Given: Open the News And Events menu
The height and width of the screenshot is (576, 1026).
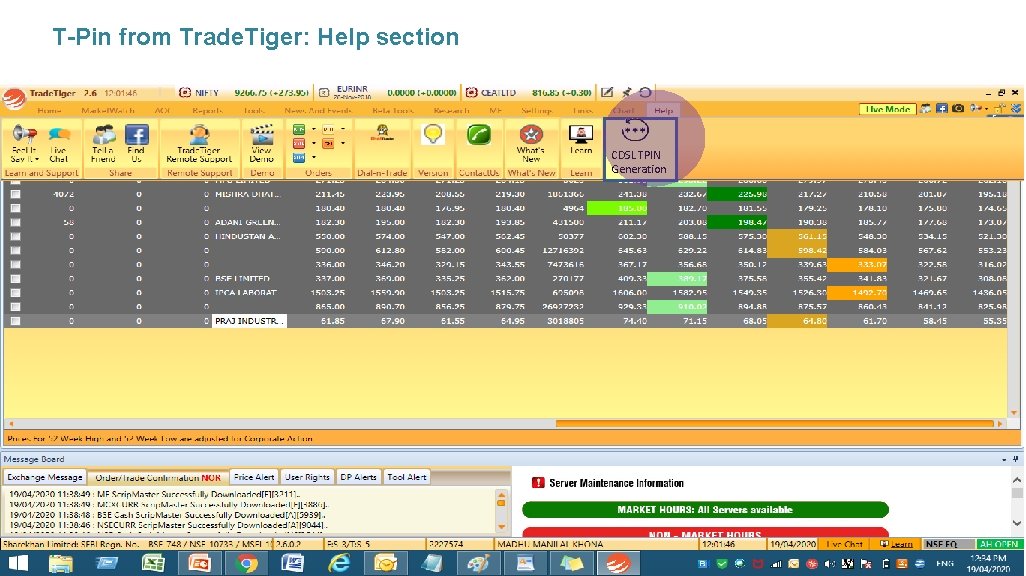Looking at the screenshot, I should tap(321, 111).
